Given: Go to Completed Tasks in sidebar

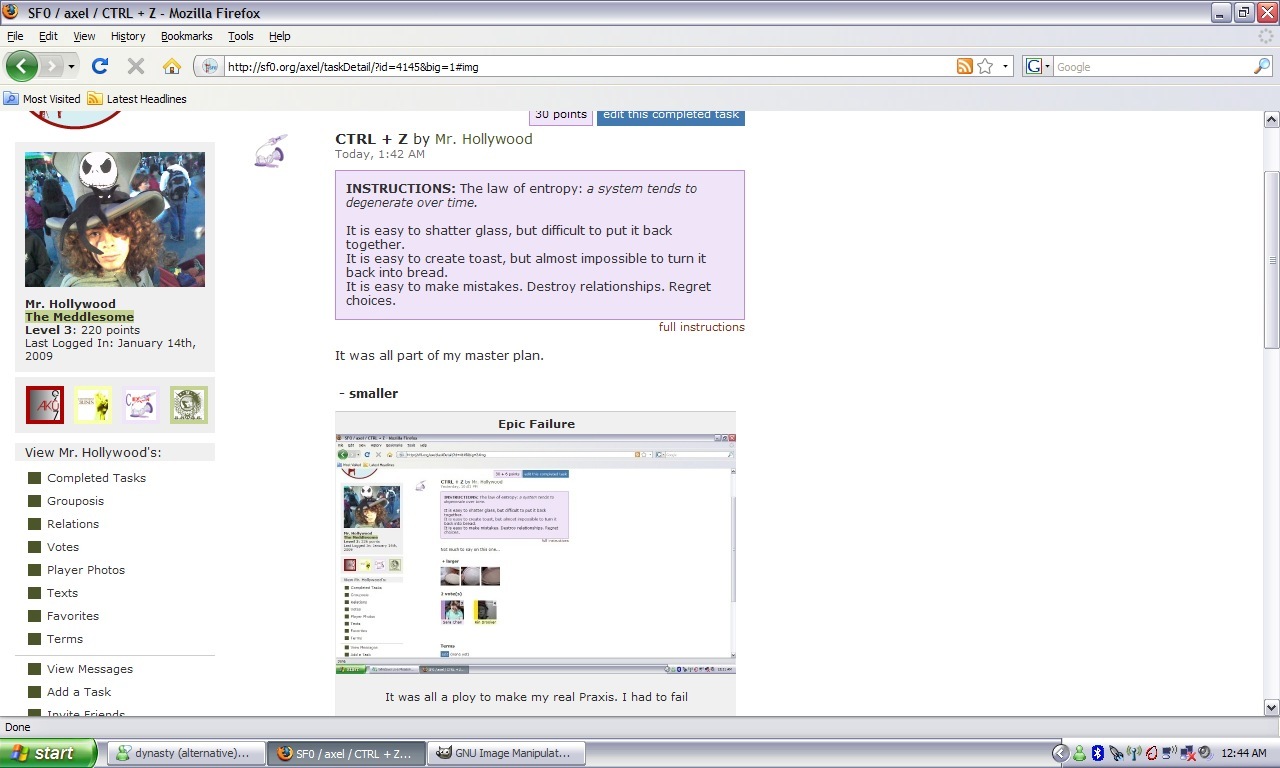Looking at the screenshot, I should click(x=96, y=478).
